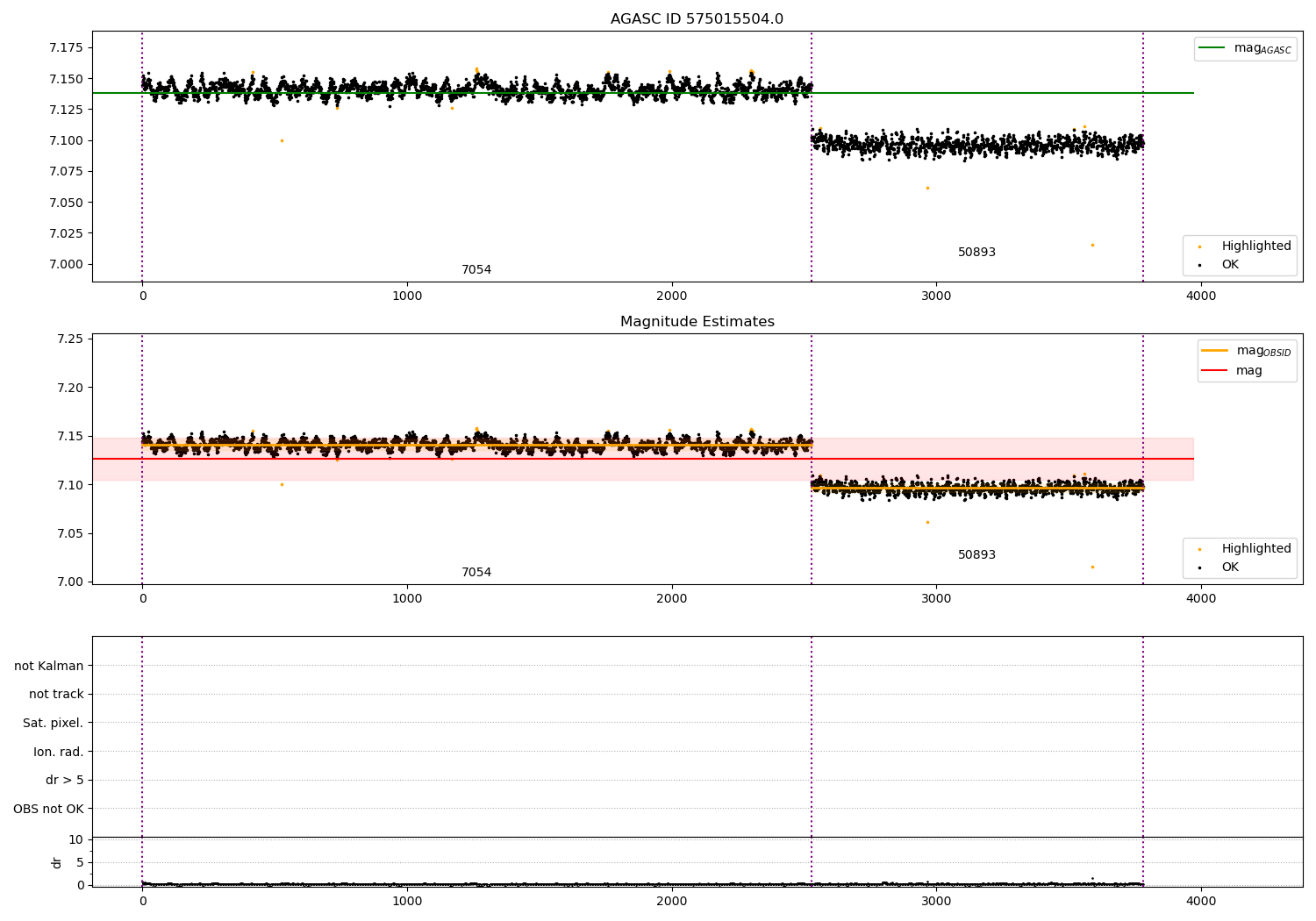The image size is (1316, 921).
Task: Click the '7.00' y-axis tick in the middle plot
Action: pos(69,582)
